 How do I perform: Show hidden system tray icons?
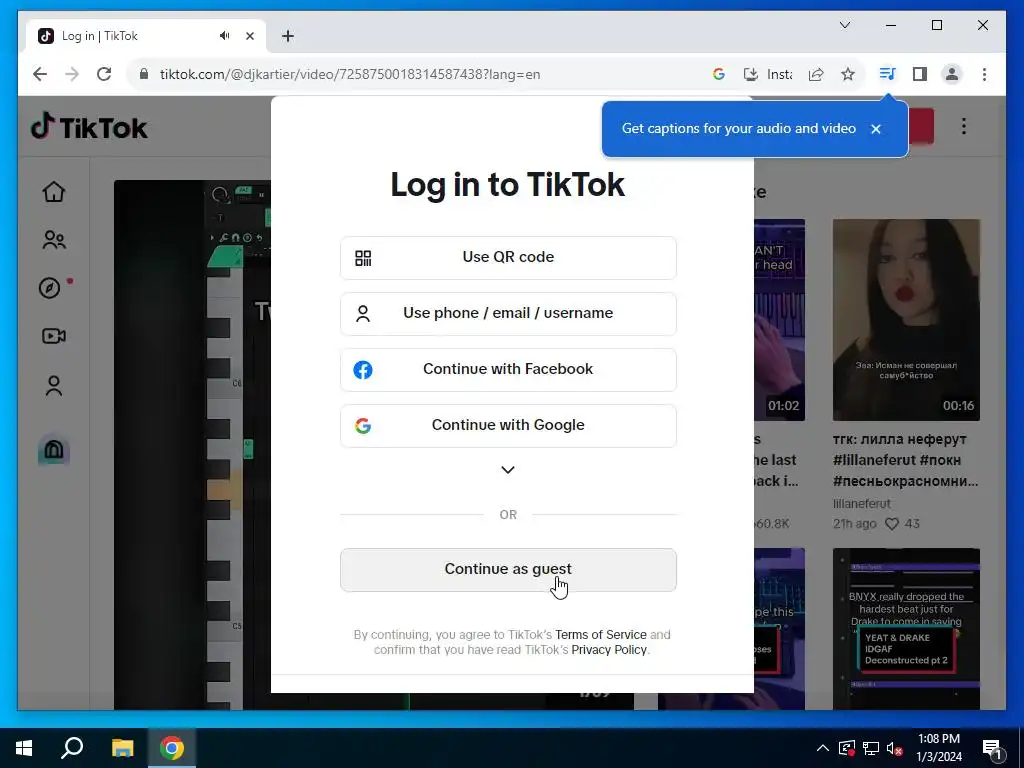(823, 748)
